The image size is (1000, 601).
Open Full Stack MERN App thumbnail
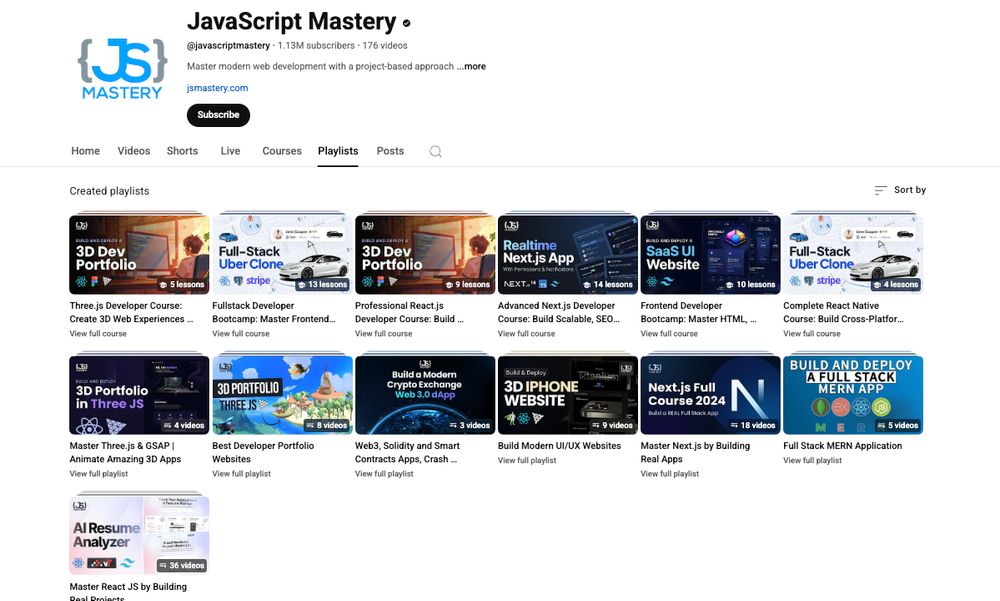[853, 395]
